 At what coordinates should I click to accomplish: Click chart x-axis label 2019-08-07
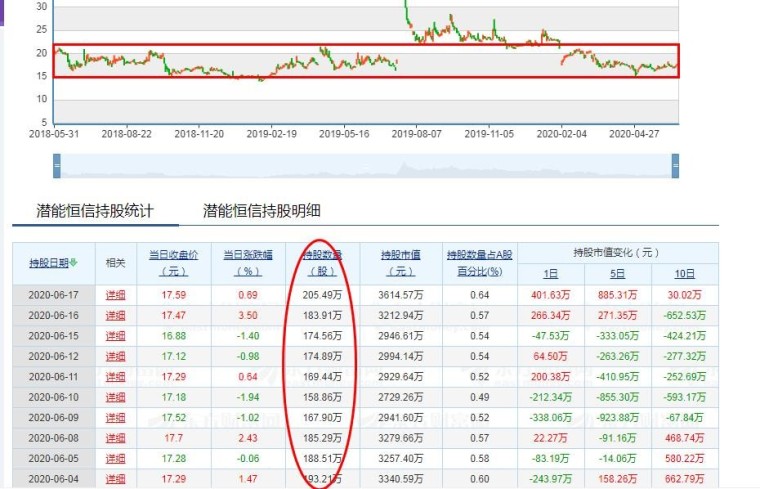tap(417, 134)
